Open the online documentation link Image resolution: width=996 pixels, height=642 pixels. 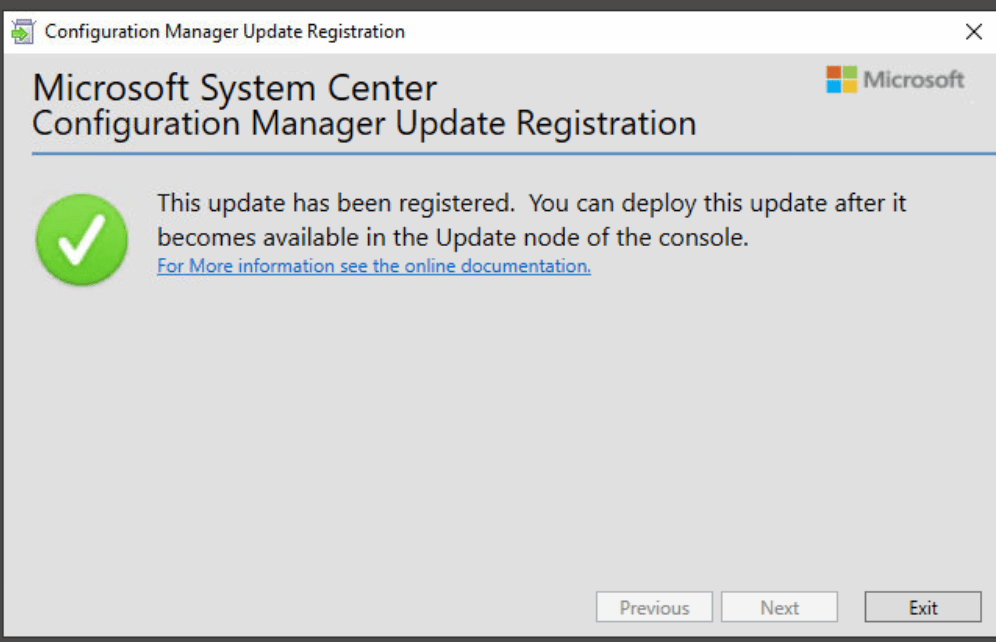pos(374,265)
